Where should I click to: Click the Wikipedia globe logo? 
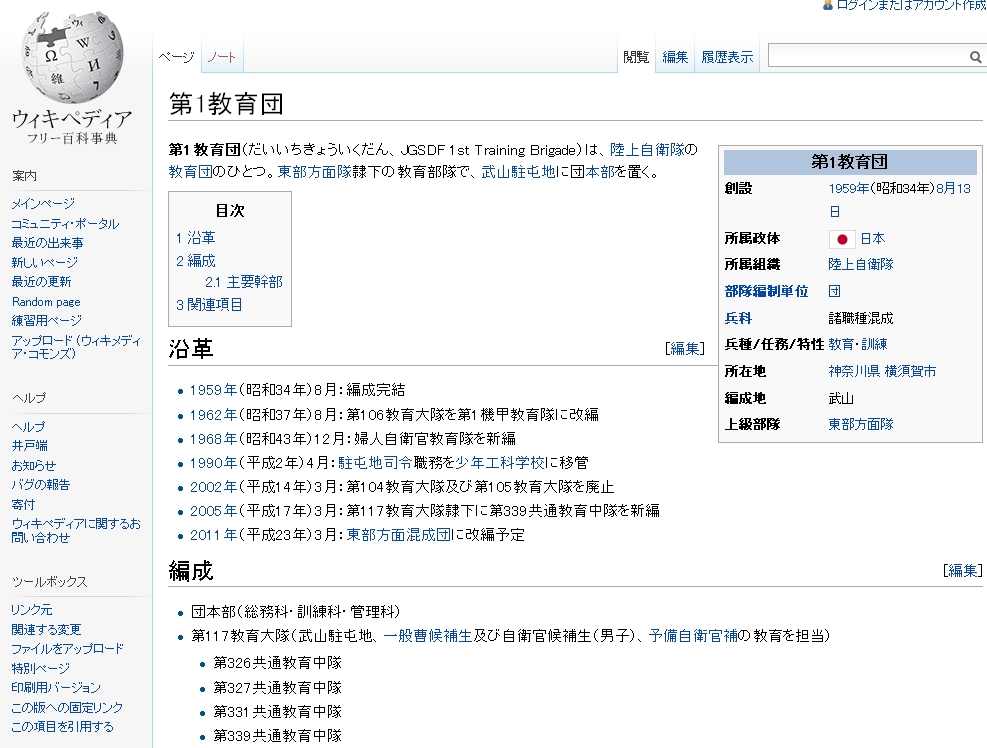pos(72,57)
